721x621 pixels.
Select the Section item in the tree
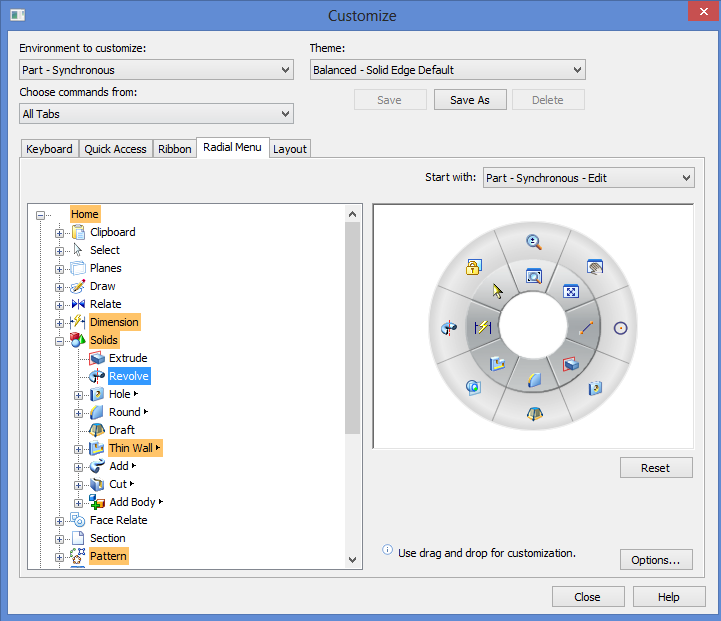[x=108, y=538]
